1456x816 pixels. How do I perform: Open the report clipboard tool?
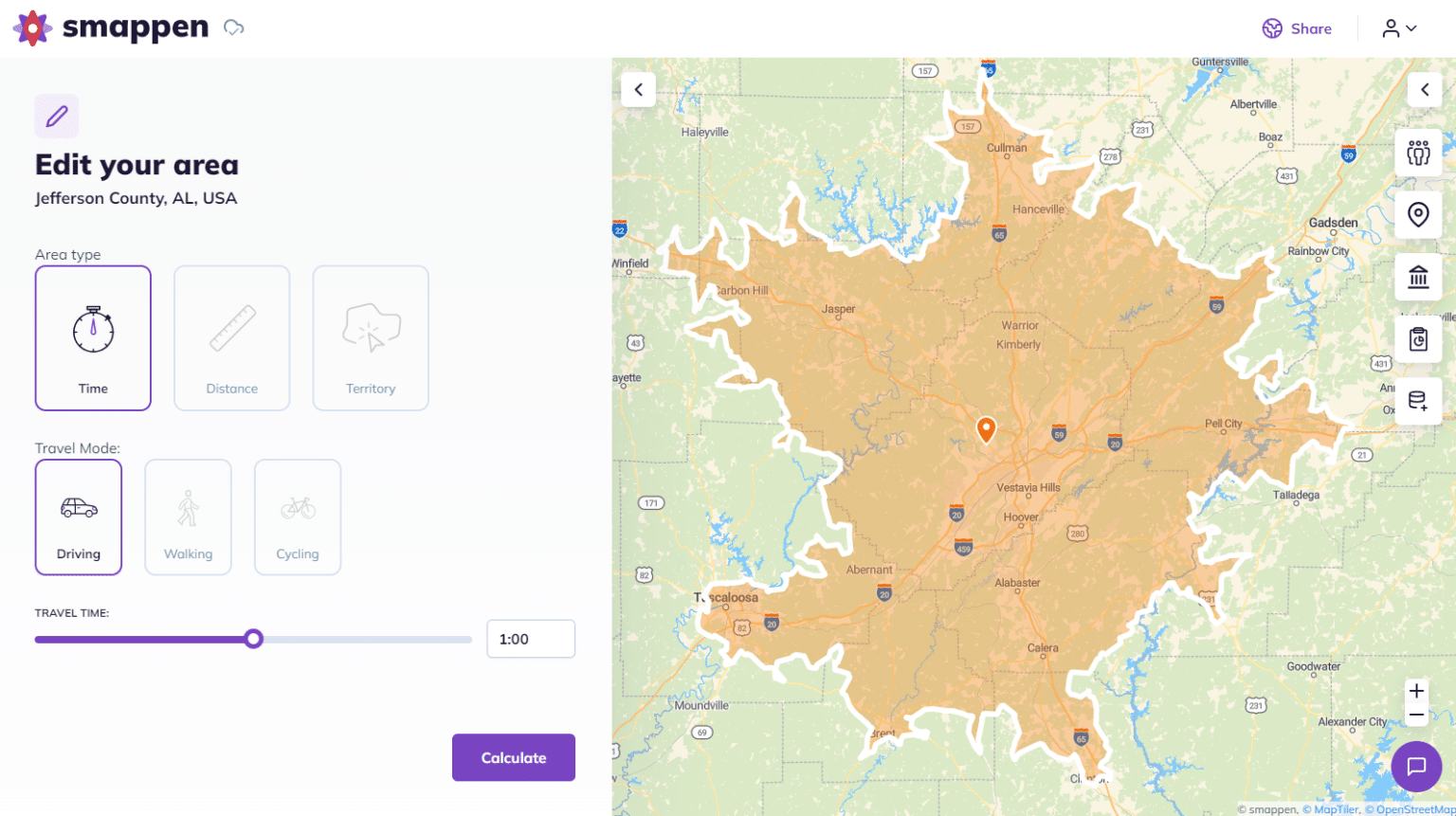[1417, 338]
